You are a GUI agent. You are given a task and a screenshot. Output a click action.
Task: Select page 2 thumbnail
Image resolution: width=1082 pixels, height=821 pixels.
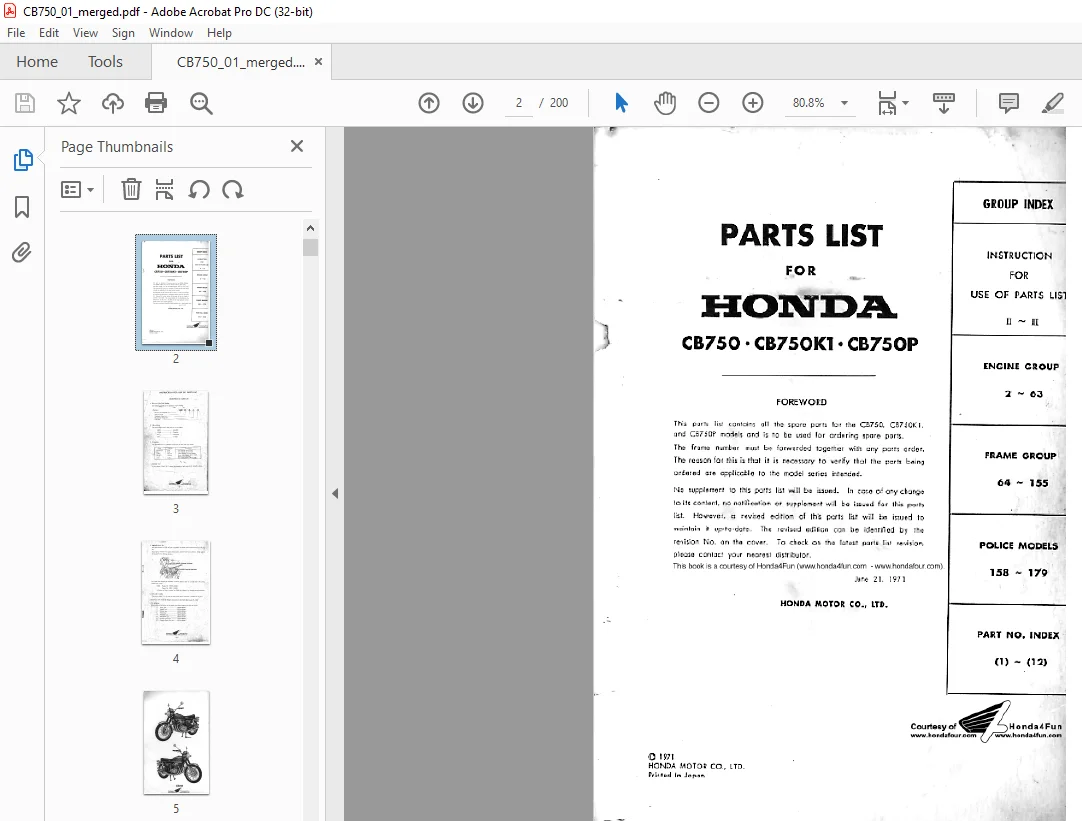point(176,292)
